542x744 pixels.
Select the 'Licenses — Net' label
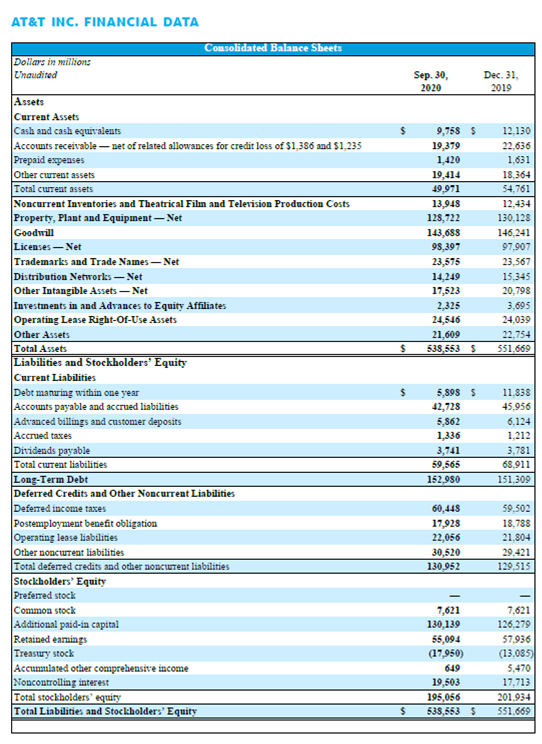[47, 247]
